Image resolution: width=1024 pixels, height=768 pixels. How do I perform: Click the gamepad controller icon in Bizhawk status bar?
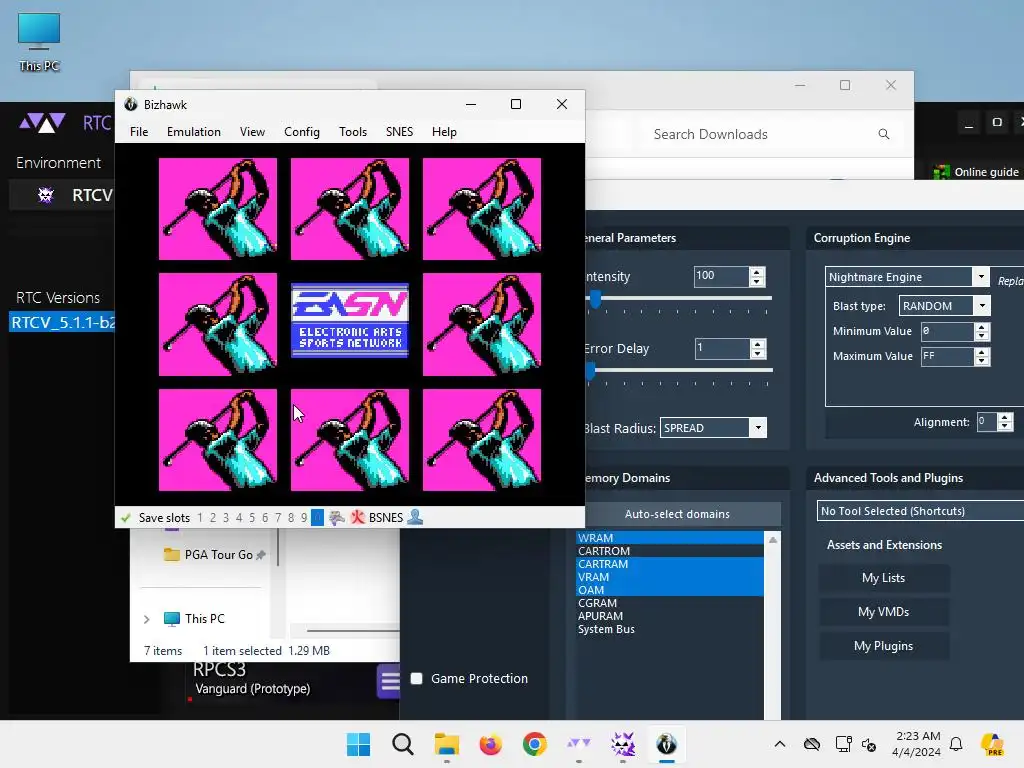coord(337,517)
